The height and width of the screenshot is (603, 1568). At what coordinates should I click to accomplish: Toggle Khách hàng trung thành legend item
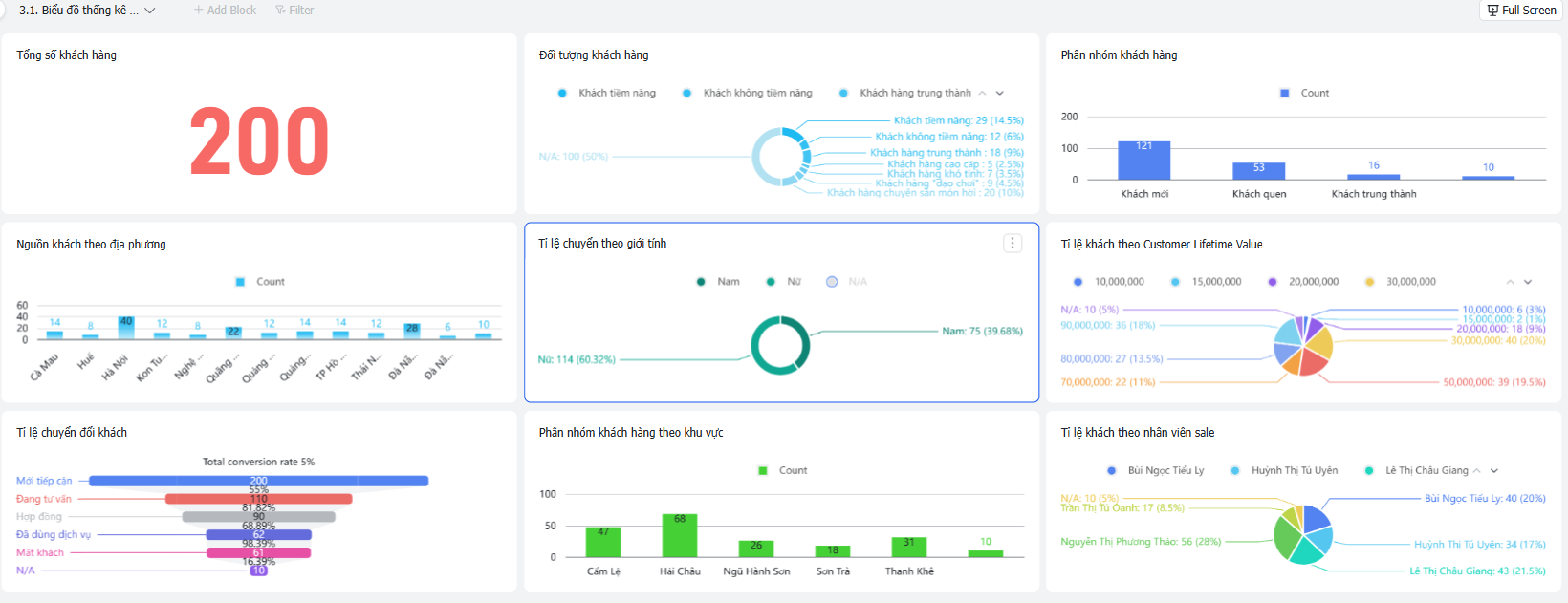tap(905, 93)
